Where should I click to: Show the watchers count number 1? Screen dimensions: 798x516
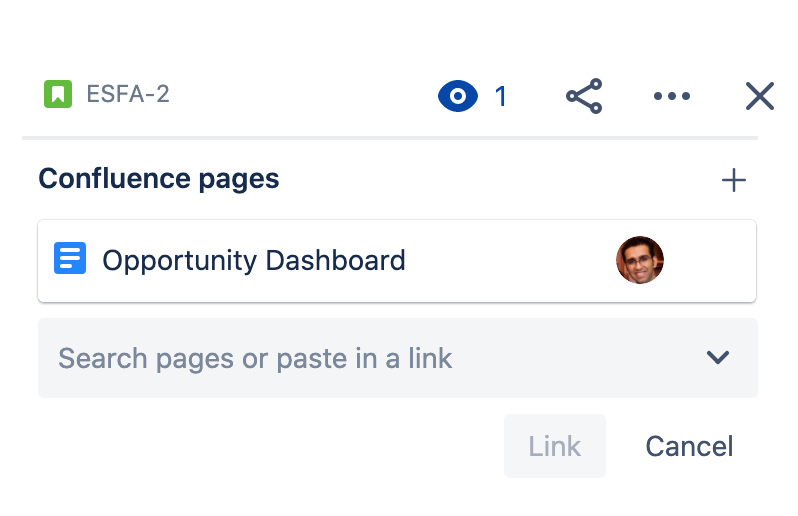[501, 96]
